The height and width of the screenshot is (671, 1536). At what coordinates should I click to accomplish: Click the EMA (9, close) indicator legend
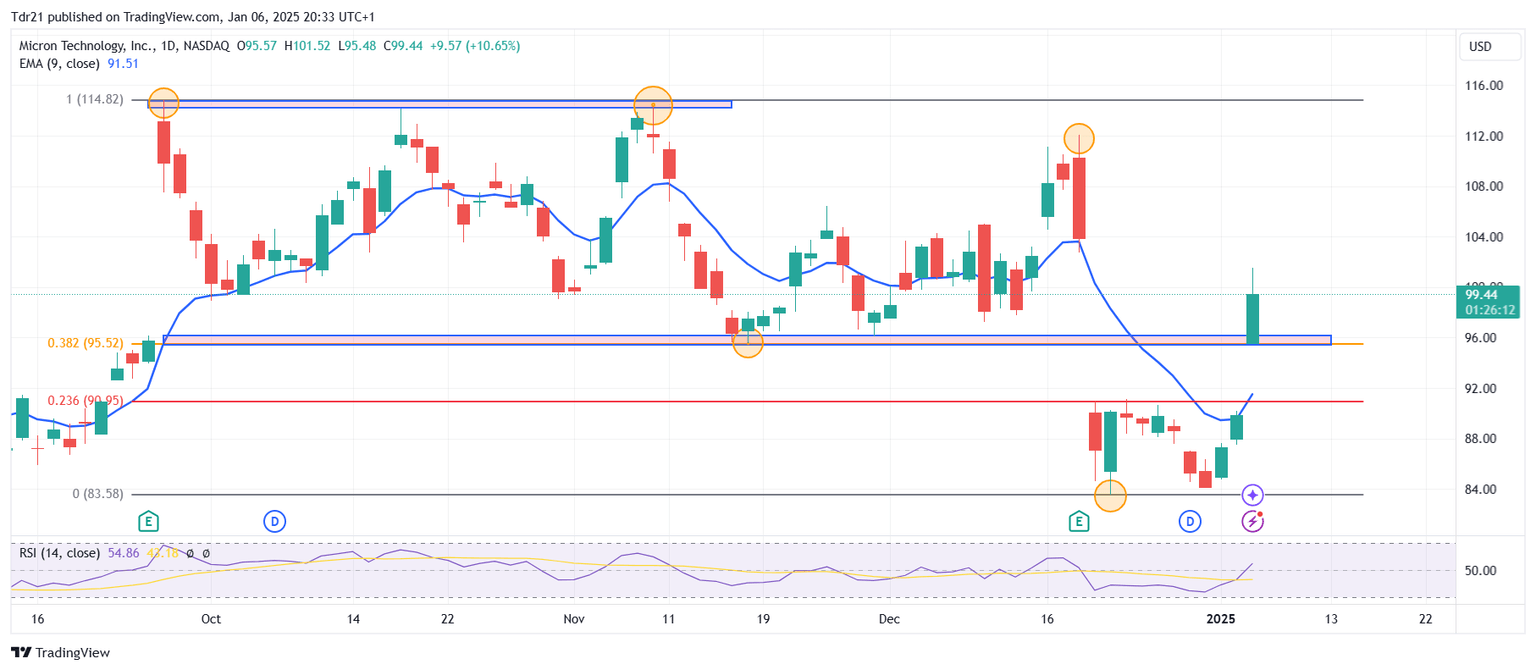58,63
